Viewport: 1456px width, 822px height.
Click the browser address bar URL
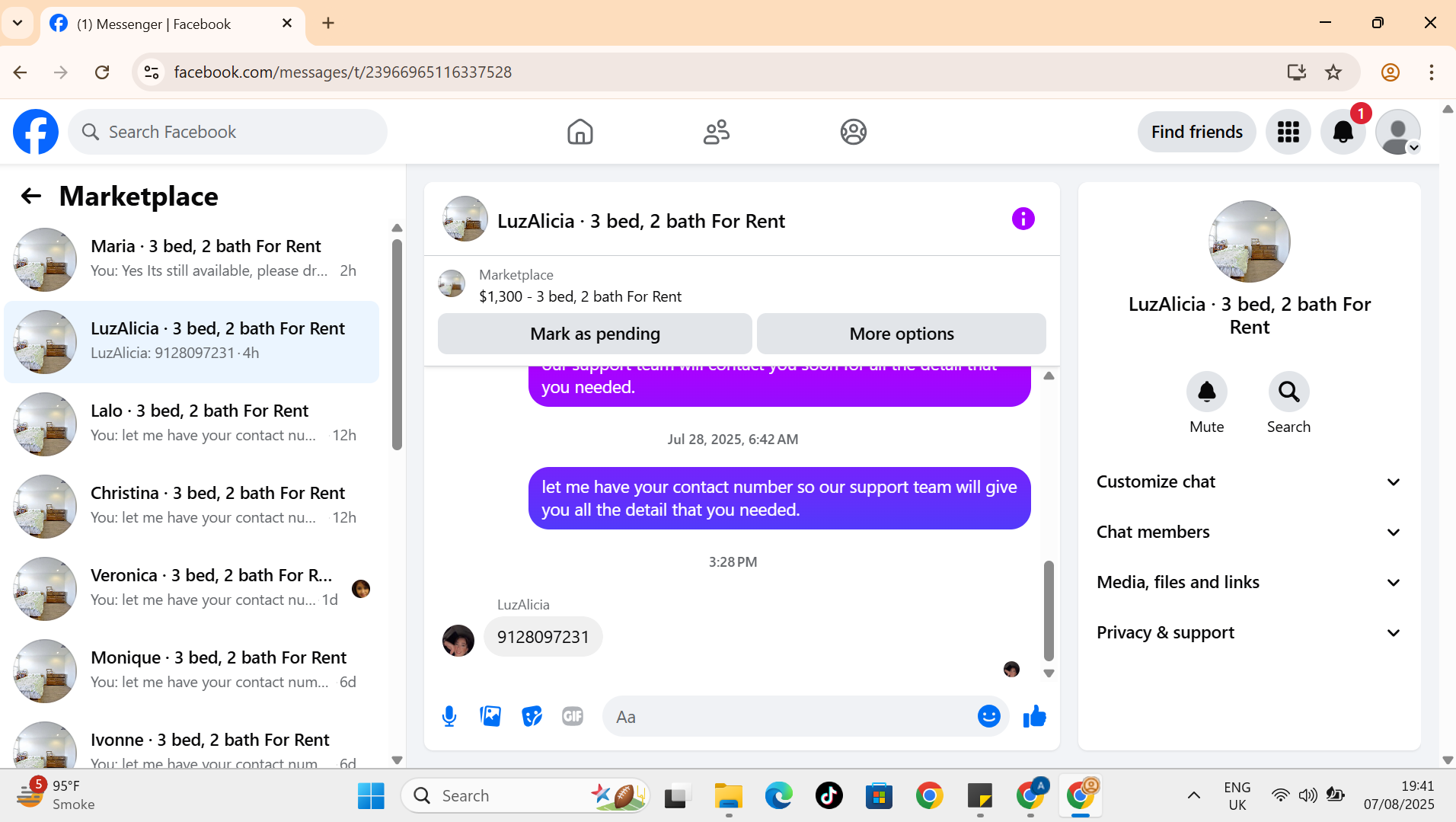(343, 72)
